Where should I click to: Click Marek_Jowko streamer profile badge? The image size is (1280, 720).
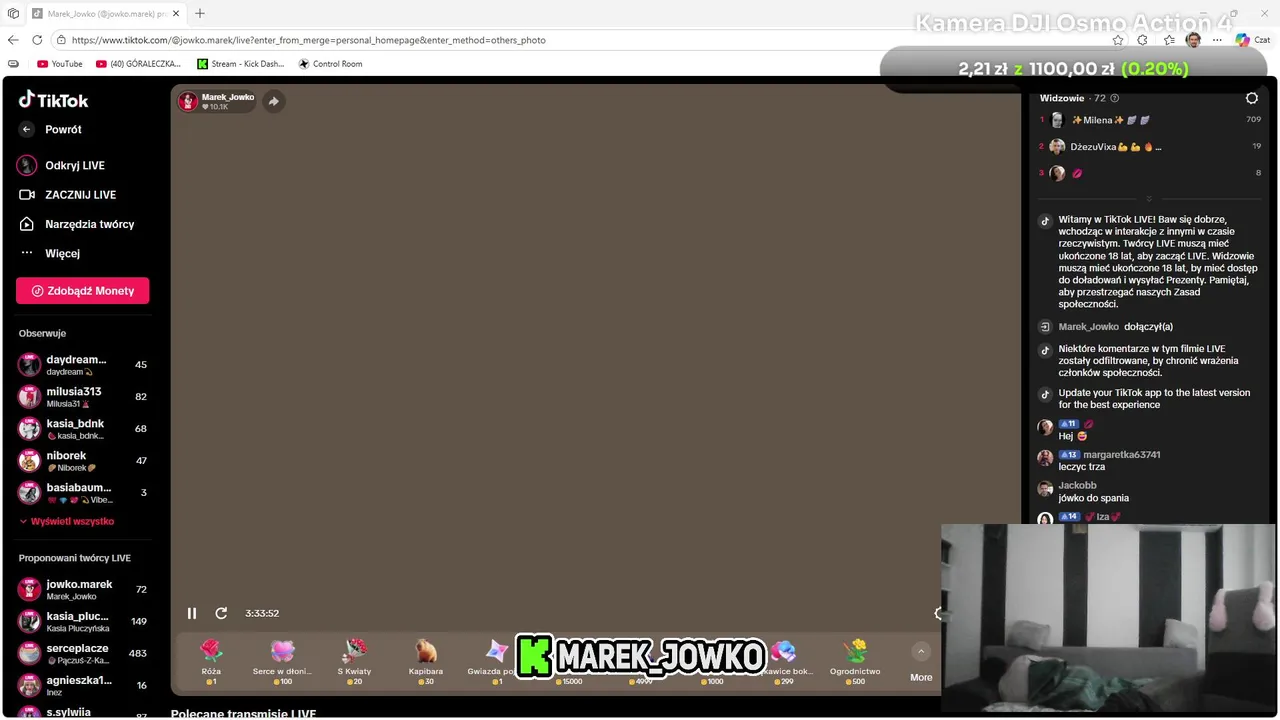pos(217,101)
